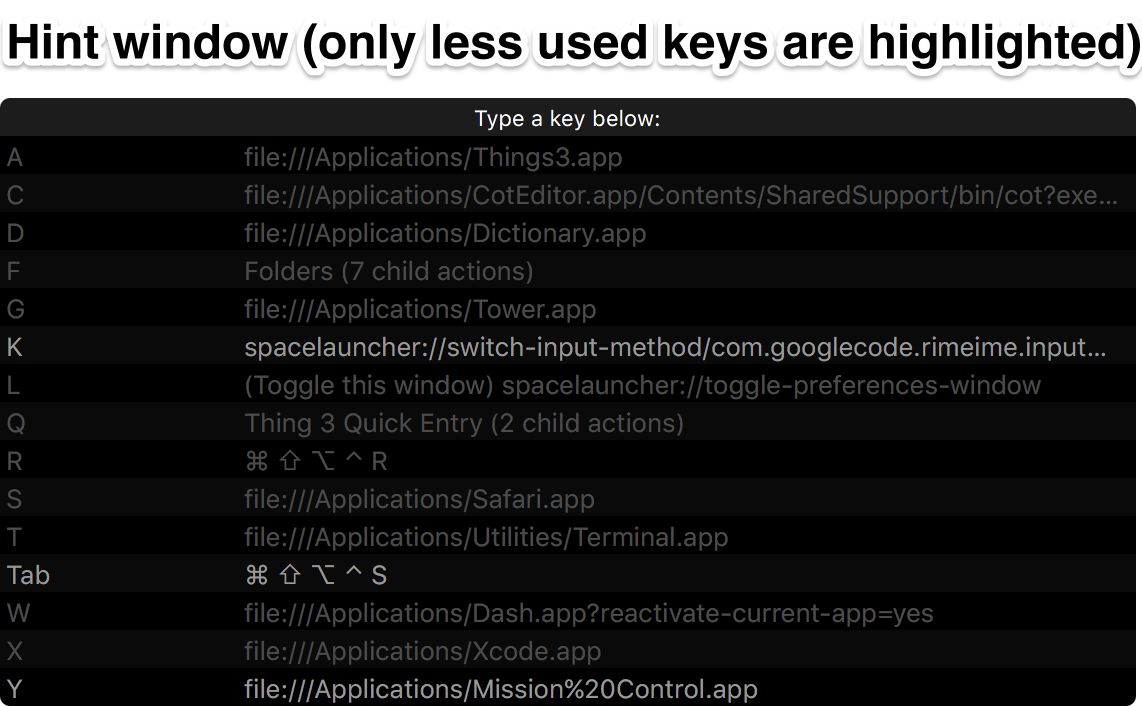The image size is (1142, 706).
Task: Click the highlighted Y key label
Action: pos(14,689)
